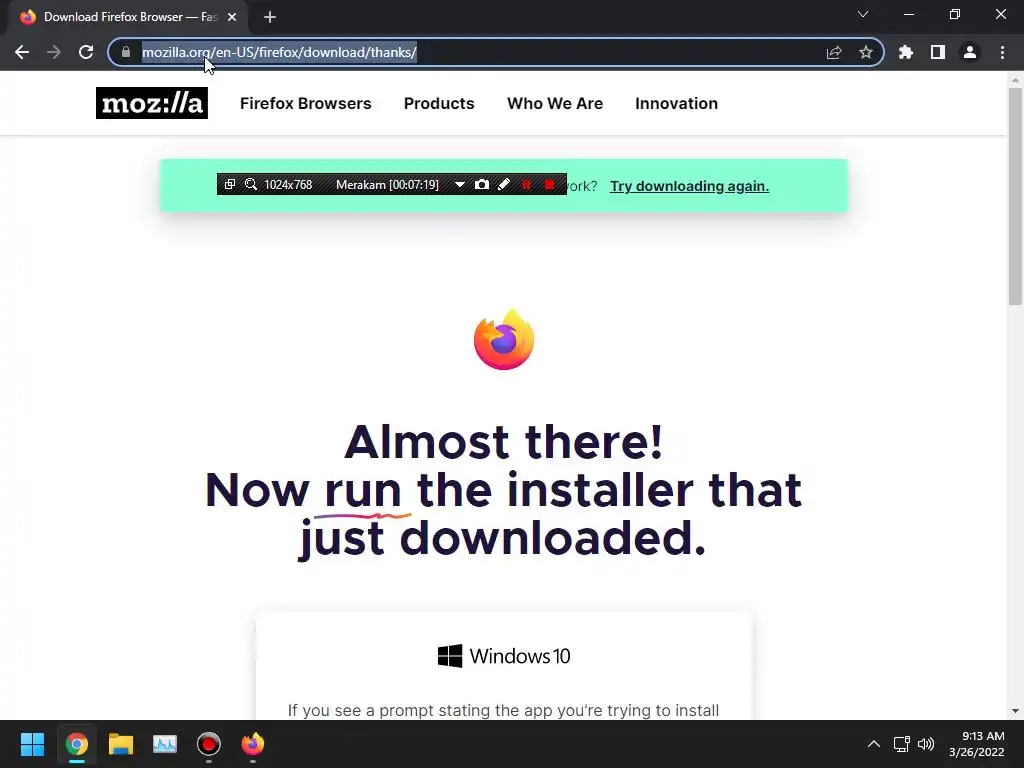Viewport: 1024px width, 768px height.
Task: Reload the current page
Action: 86,52
